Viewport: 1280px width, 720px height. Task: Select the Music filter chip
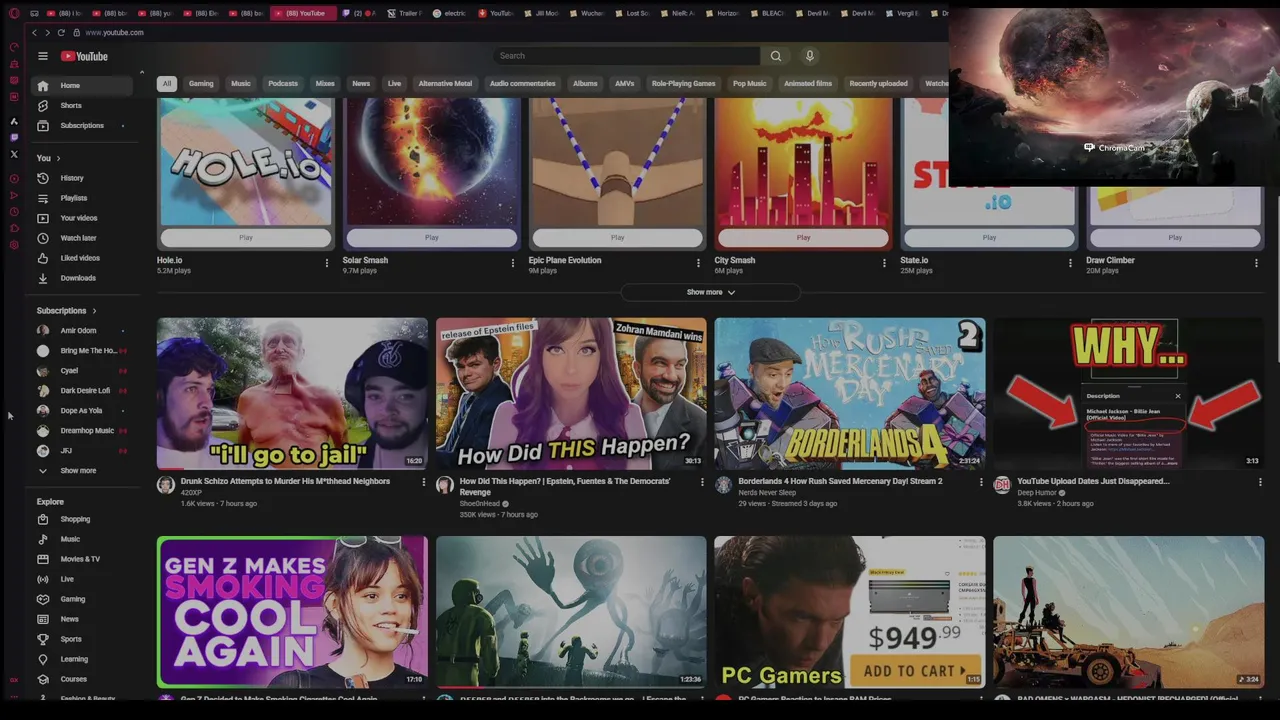241,84
